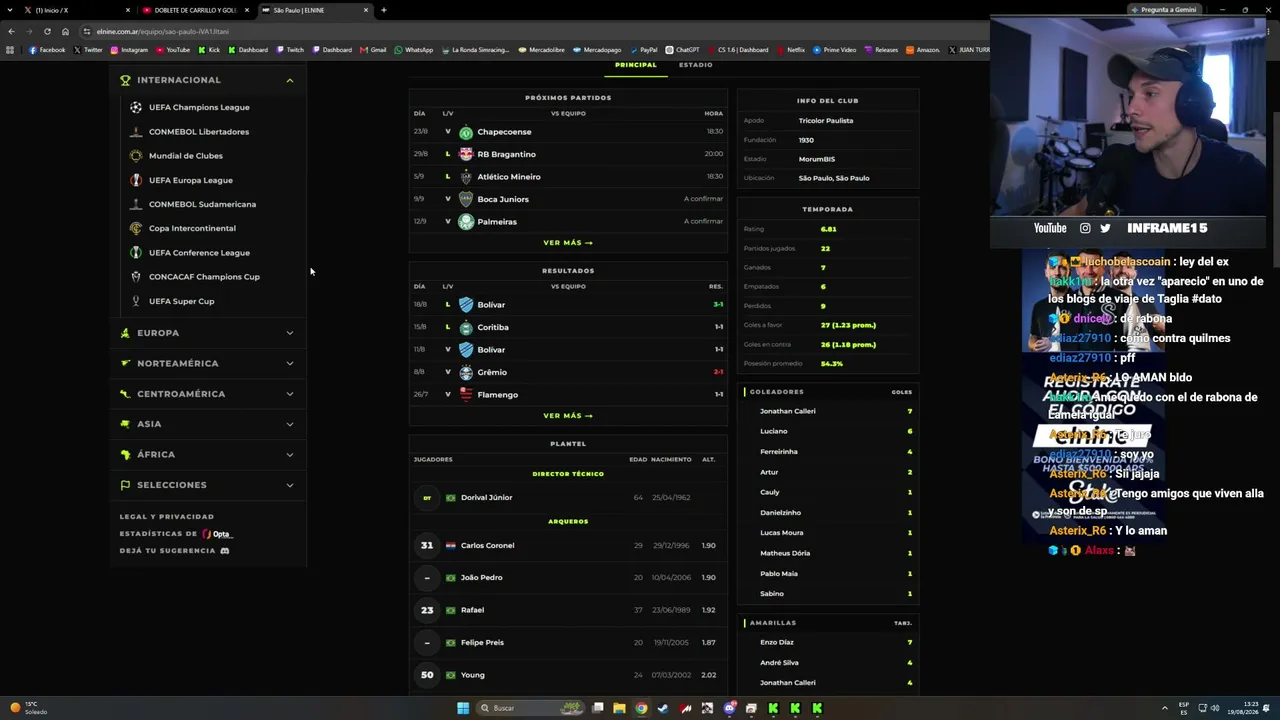The width and height of the screenshot is (1280, 720).
Task: Open the CONMEBOL Sudamericana link
Action: pyautogui.click(x=202, y=204)
